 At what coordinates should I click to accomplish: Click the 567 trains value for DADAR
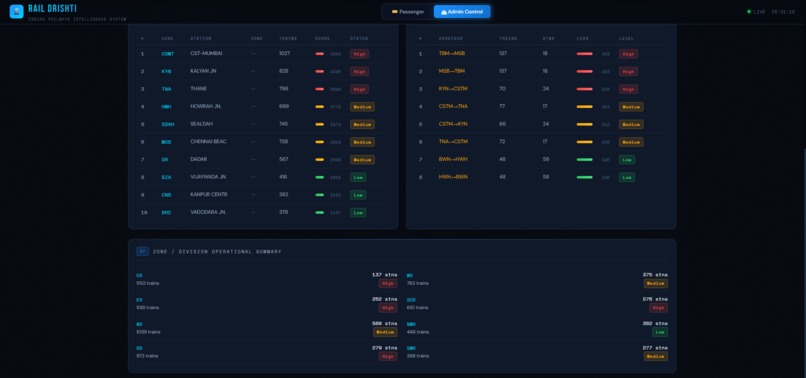tap(284, 159)
